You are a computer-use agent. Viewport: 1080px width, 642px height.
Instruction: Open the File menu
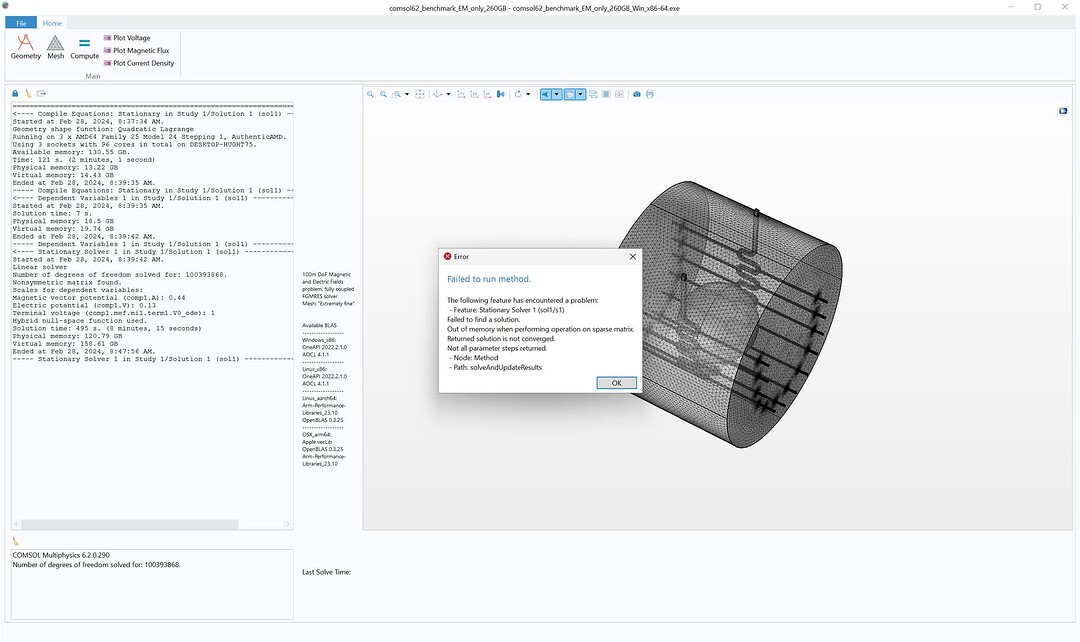click(20, 22)
